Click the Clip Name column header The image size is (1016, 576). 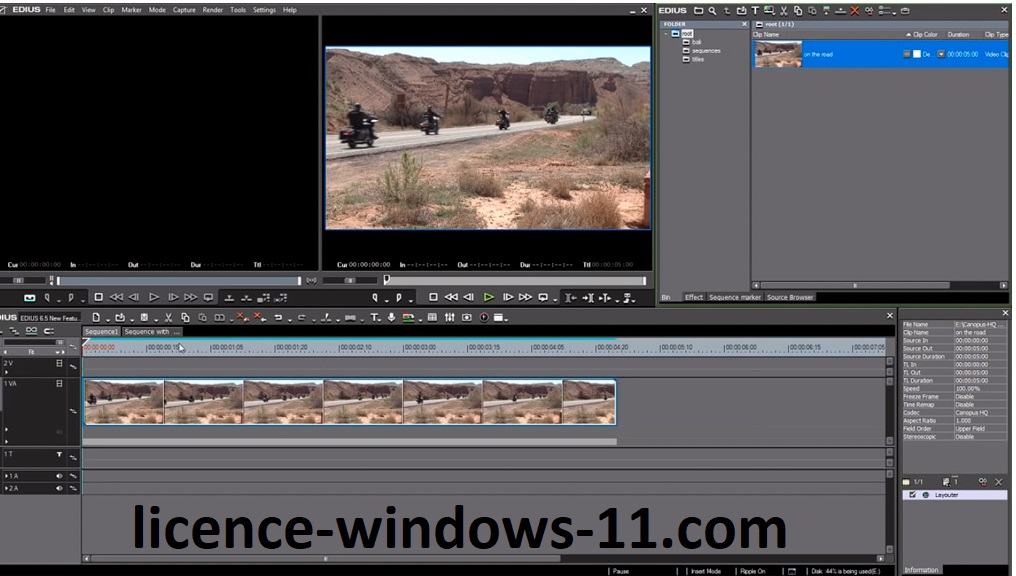(x=766, y=34)
